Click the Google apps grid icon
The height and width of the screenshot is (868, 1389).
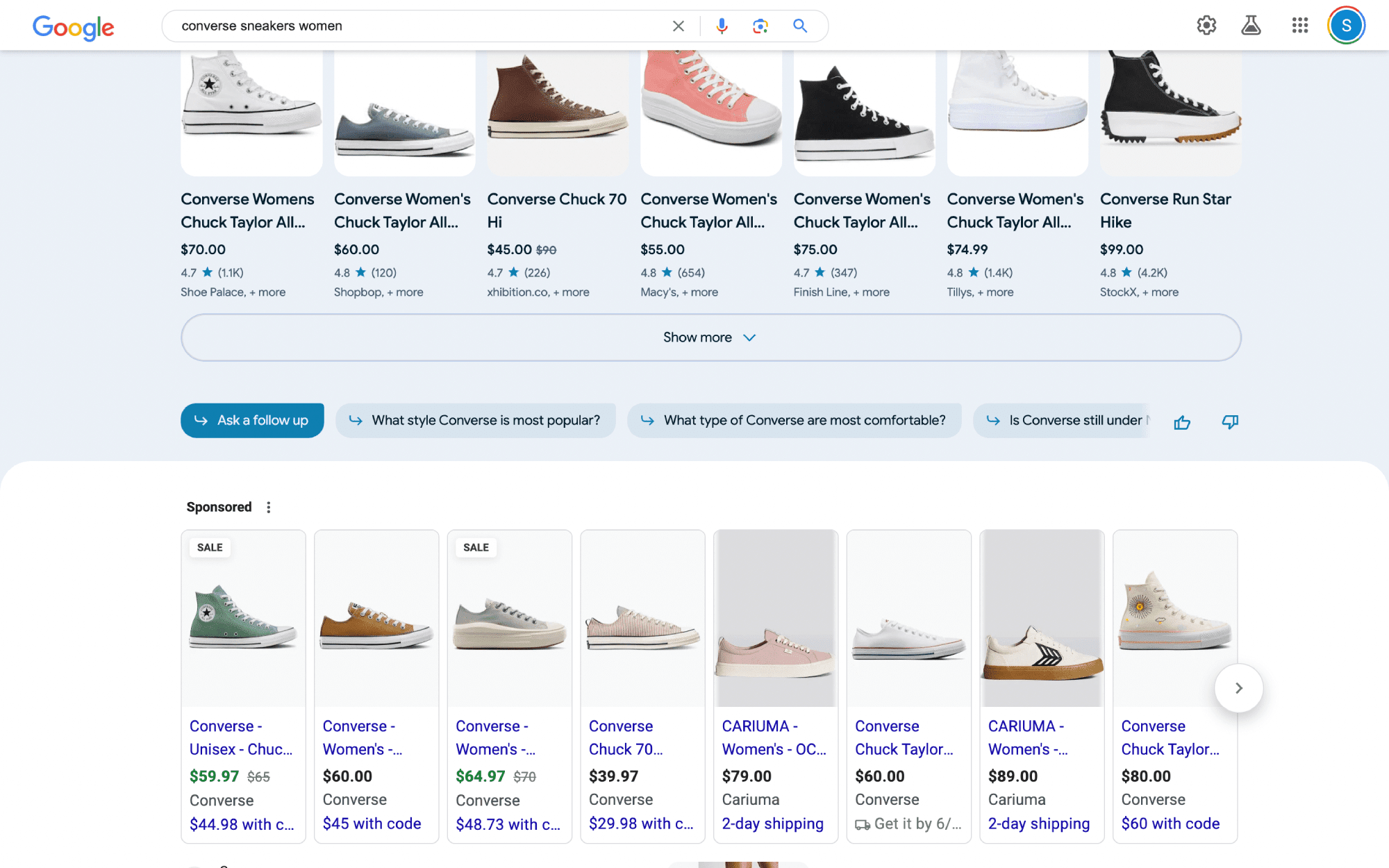pyautogui.click(x=1299, y=26)
